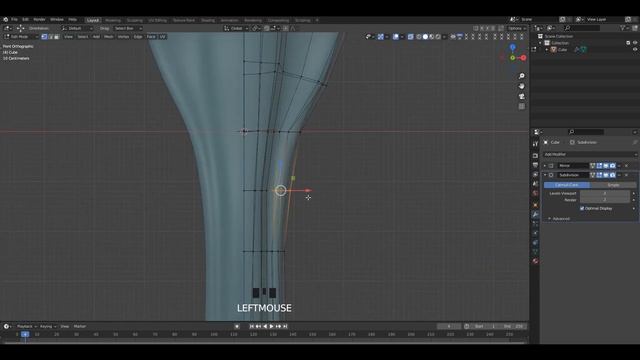Switch to wireframe shading
The image size is (640, 360).
pyautogui.click(x=419, y=37)
